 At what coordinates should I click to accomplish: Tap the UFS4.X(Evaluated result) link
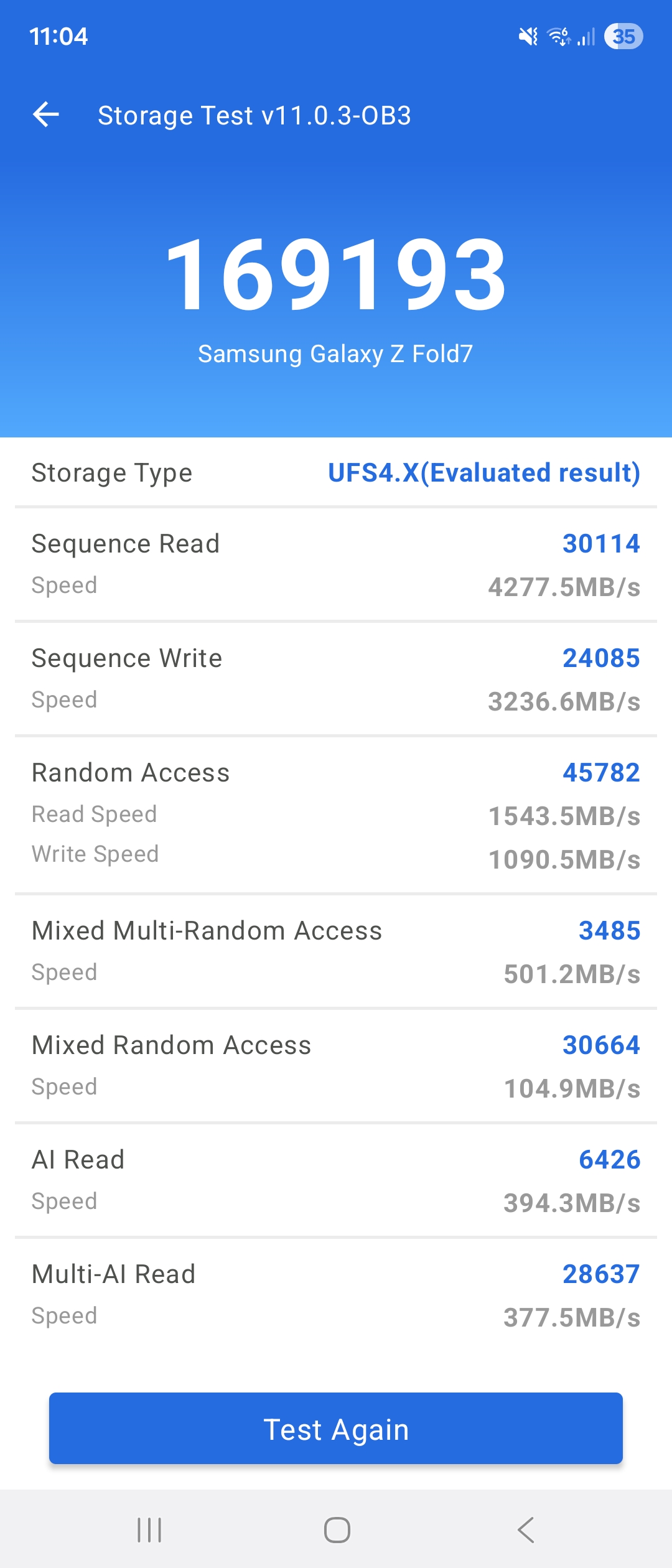click(484, 473)
